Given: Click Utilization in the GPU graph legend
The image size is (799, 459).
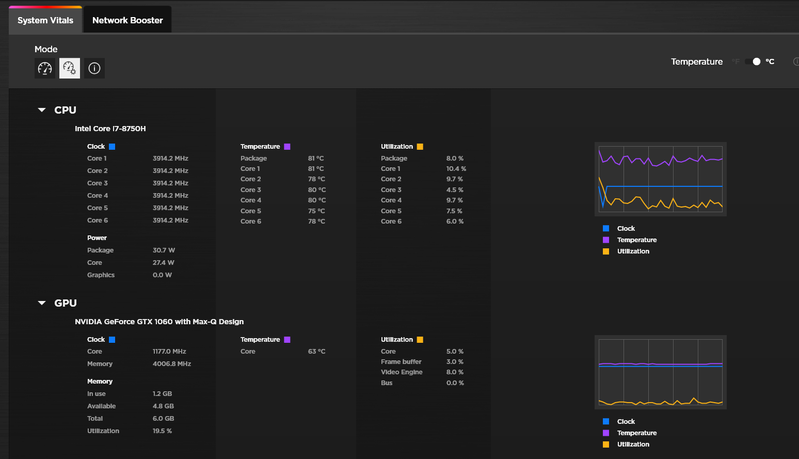Looking at the screenshot, I should pos(633,444).
